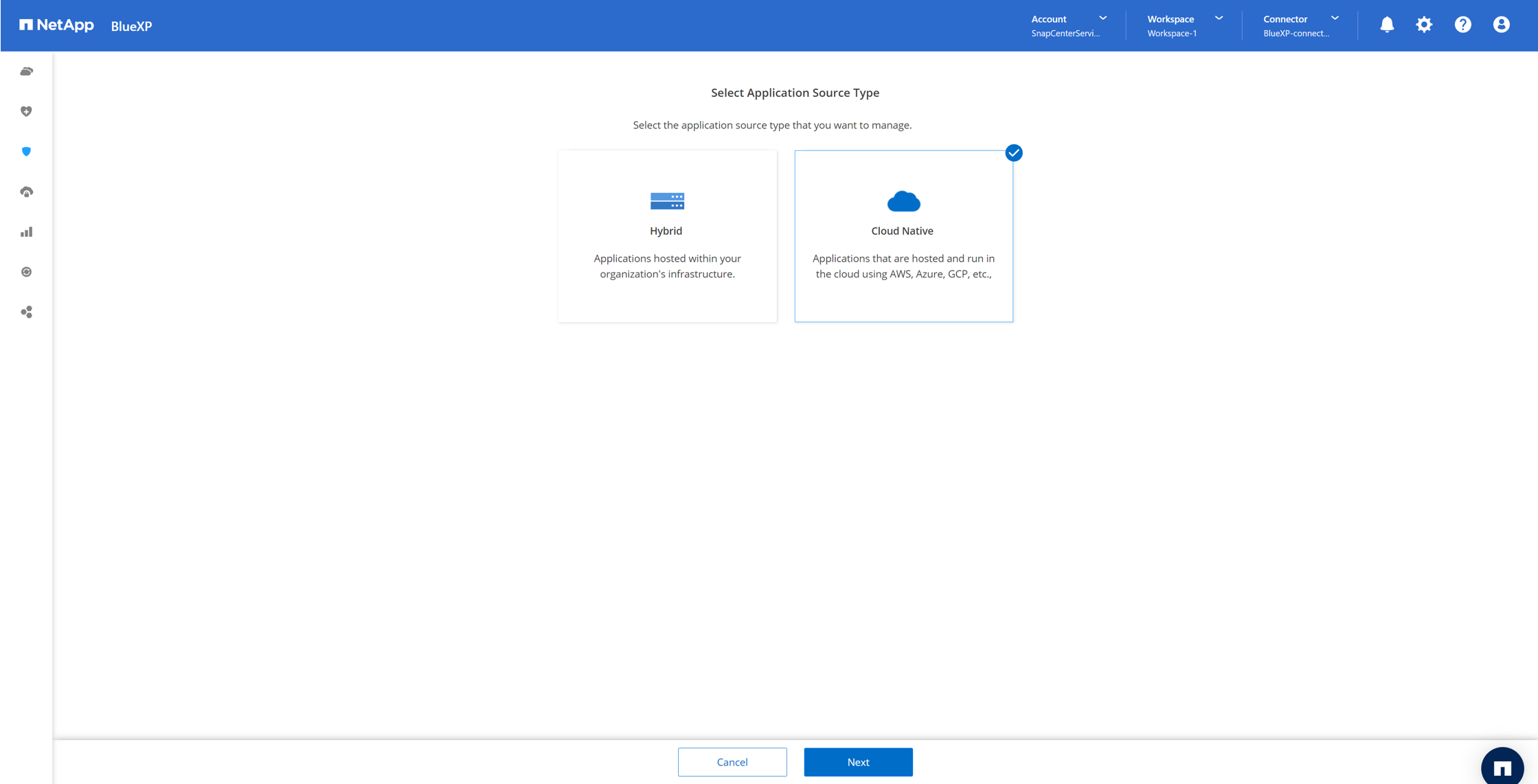Open the Governance sidebar icon

(26, 192)
